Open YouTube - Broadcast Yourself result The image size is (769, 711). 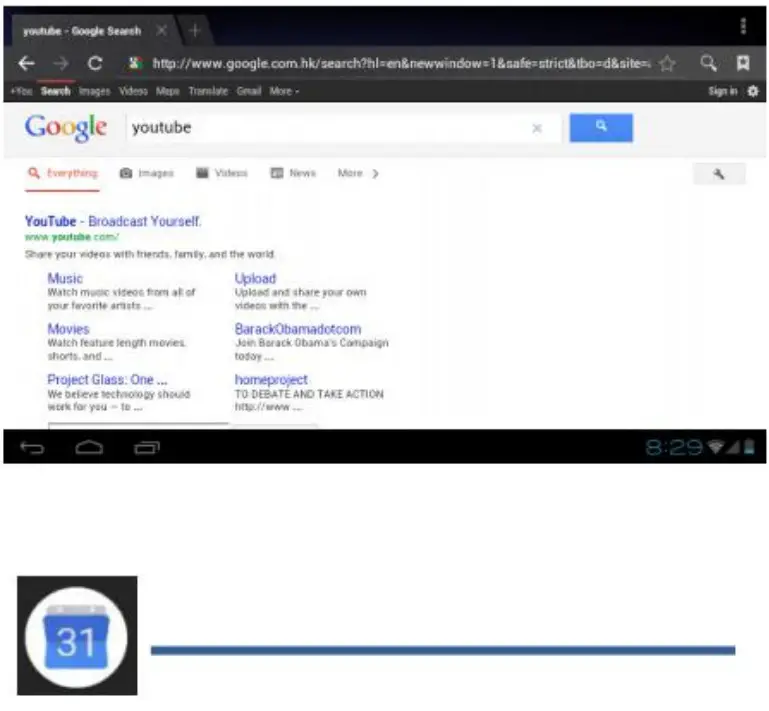click(x=113, y=221)
